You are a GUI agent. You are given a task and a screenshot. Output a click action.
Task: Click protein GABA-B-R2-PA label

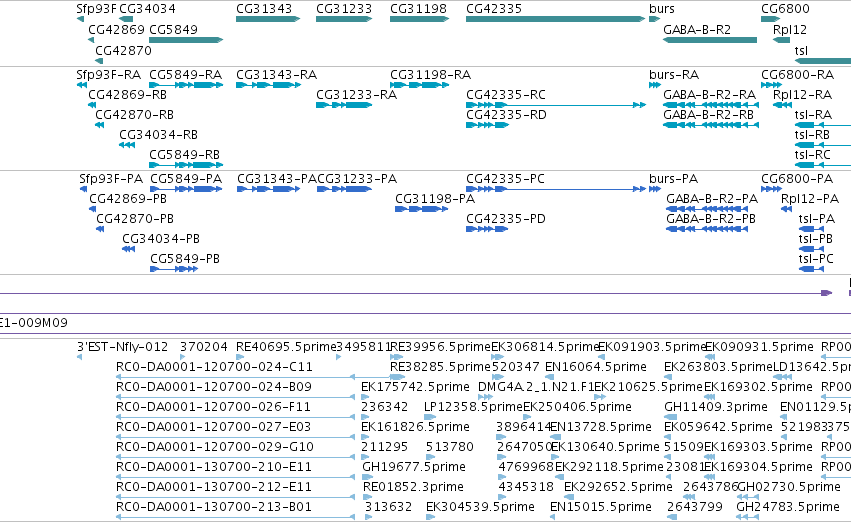pos(712,199)
